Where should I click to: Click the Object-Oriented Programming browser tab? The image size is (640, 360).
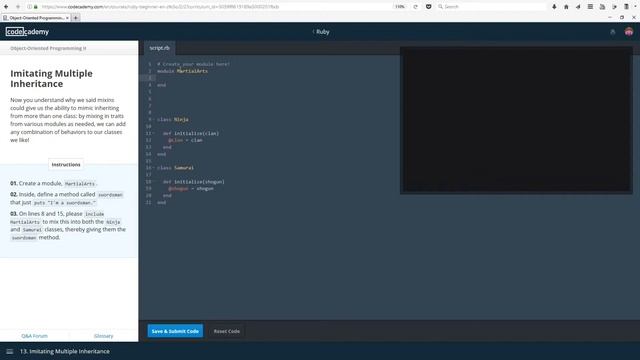[36, 18]
